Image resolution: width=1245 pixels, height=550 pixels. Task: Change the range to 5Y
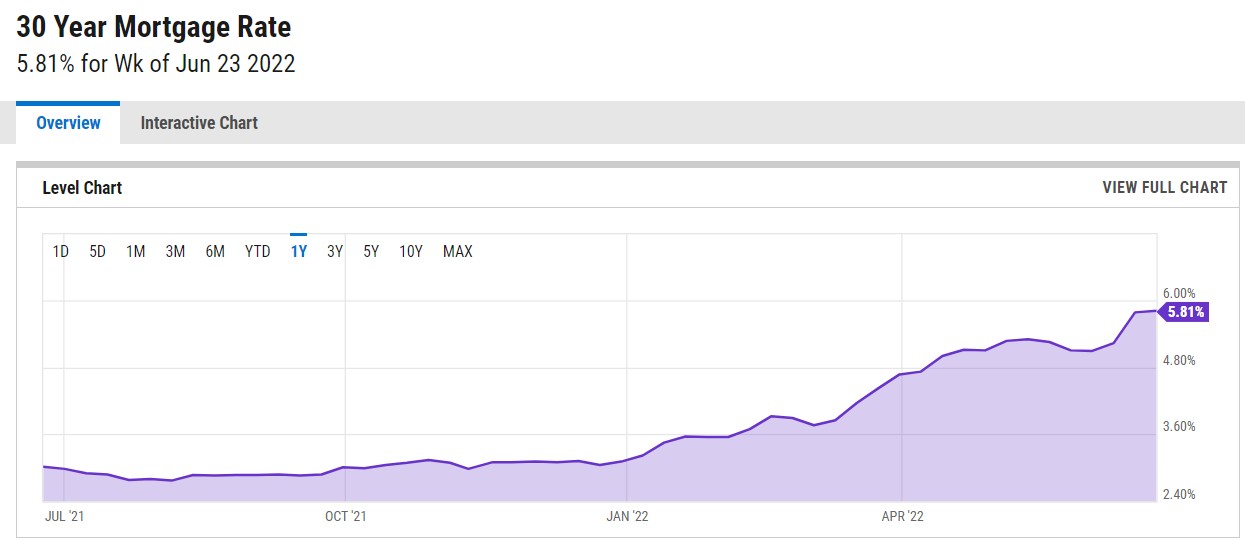pos(371,251)
